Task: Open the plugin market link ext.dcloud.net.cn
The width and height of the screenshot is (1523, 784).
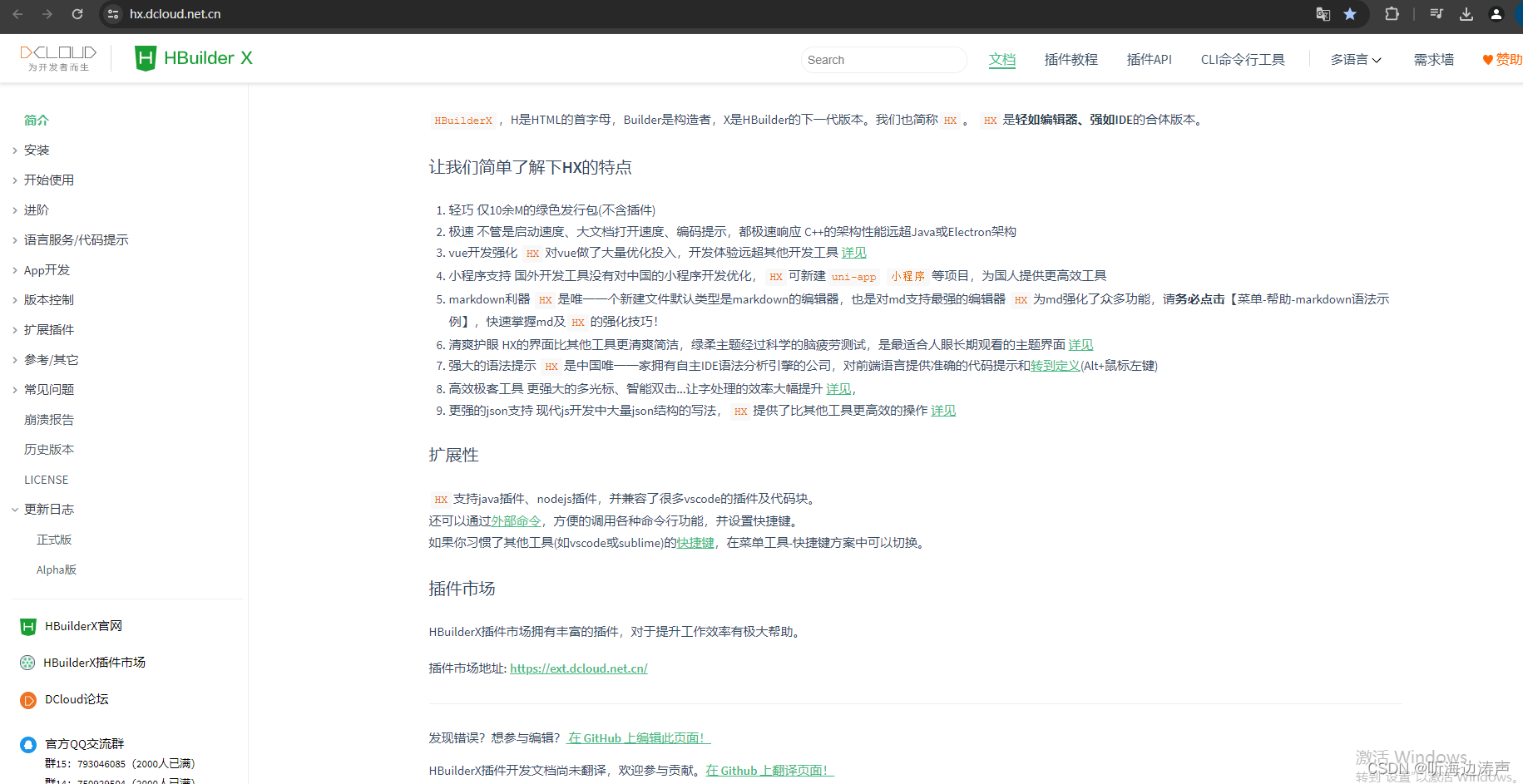Action: [x=578, y=668]
